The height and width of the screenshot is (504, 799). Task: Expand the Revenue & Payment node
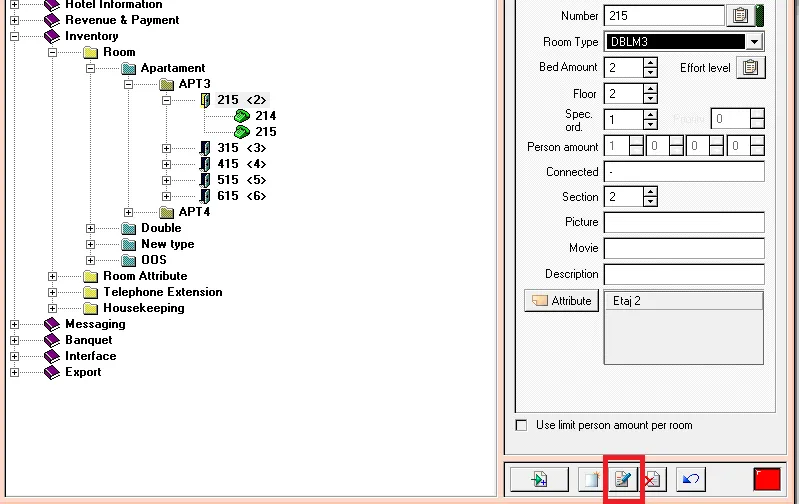point(14,20)
